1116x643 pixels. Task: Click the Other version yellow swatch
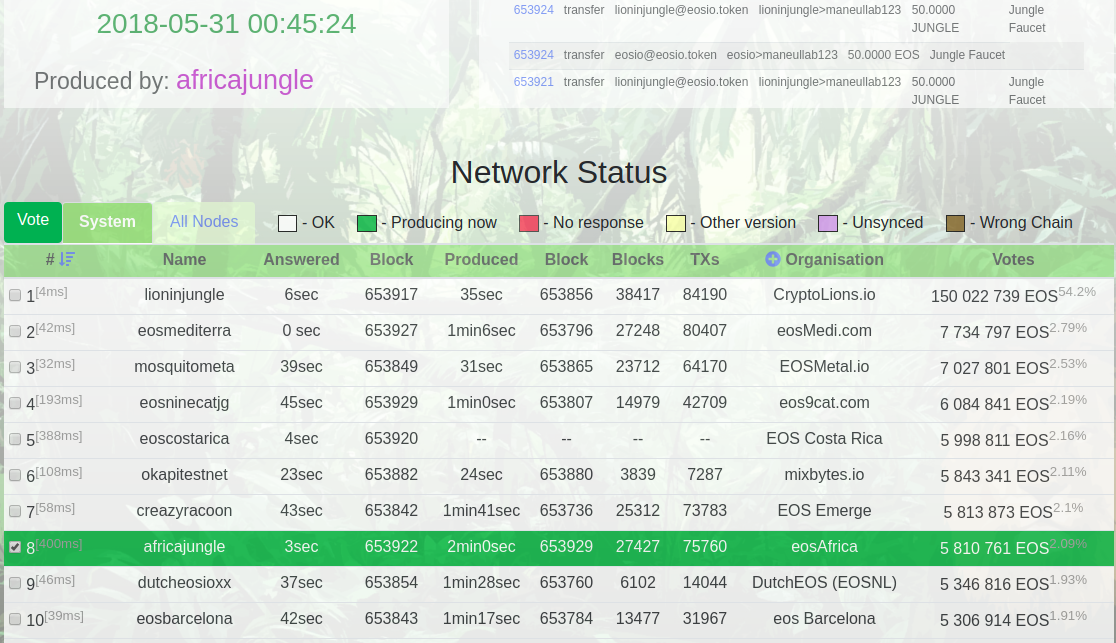pyautogui.click(x=675, y=224)
